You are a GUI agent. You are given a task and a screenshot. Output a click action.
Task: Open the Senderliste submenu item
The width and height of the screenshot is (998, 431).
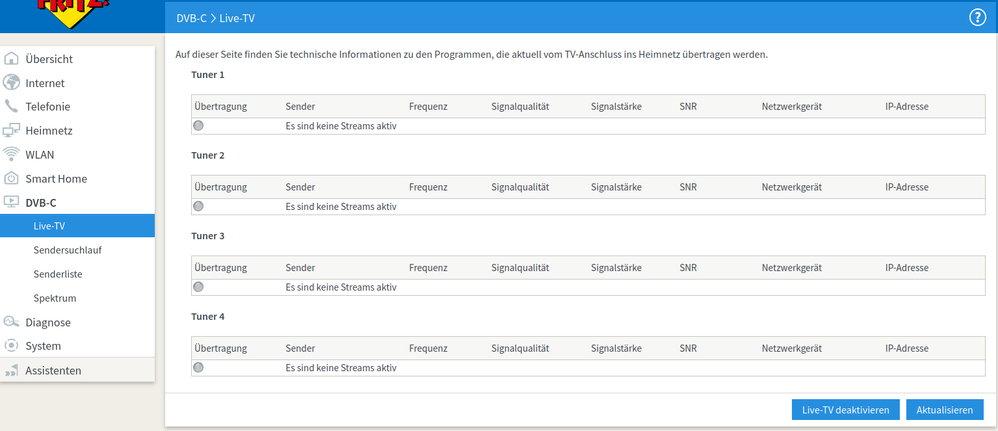point(59,274)
